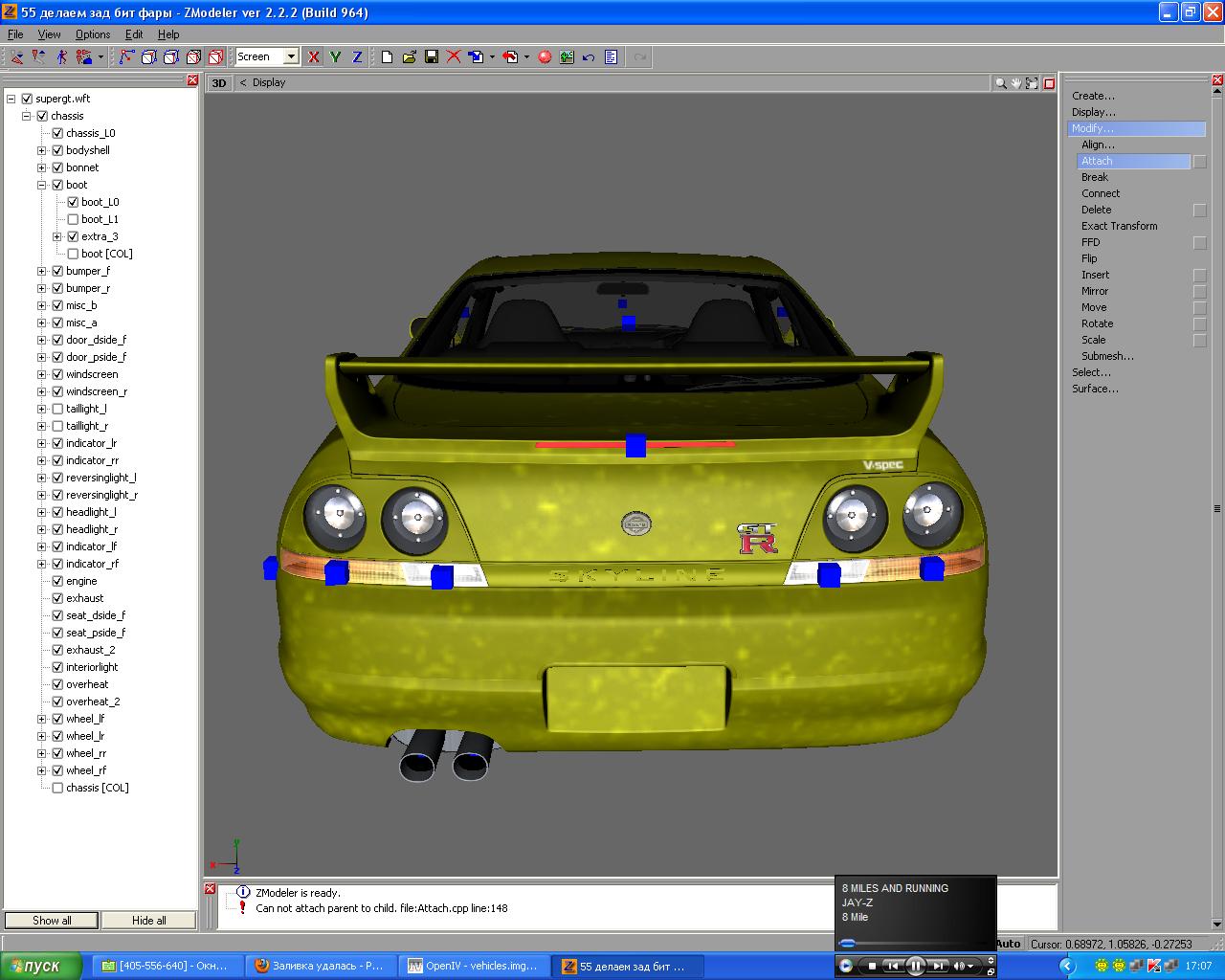1225x980 pixels.
Task: Toggle the Z axis constraint button
Action: (357, 57)
